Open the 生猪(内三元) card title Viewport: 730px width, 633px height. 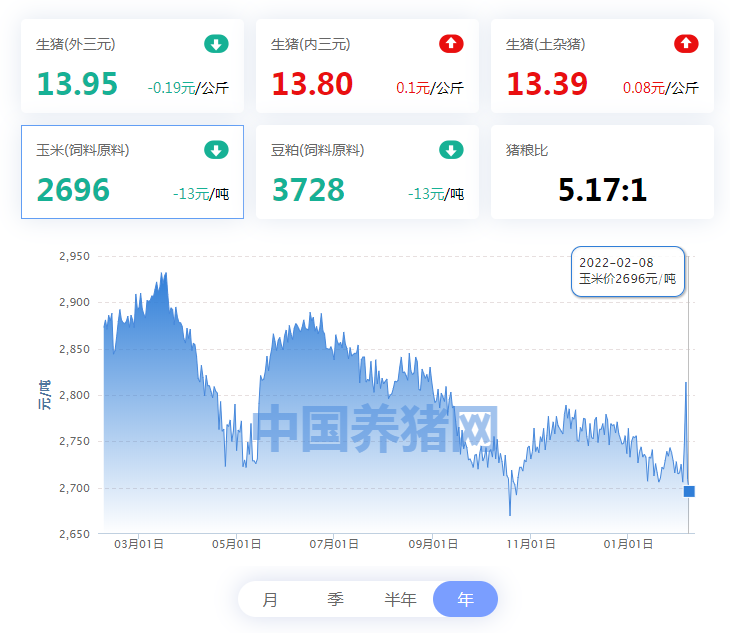(x=311, y=45)
